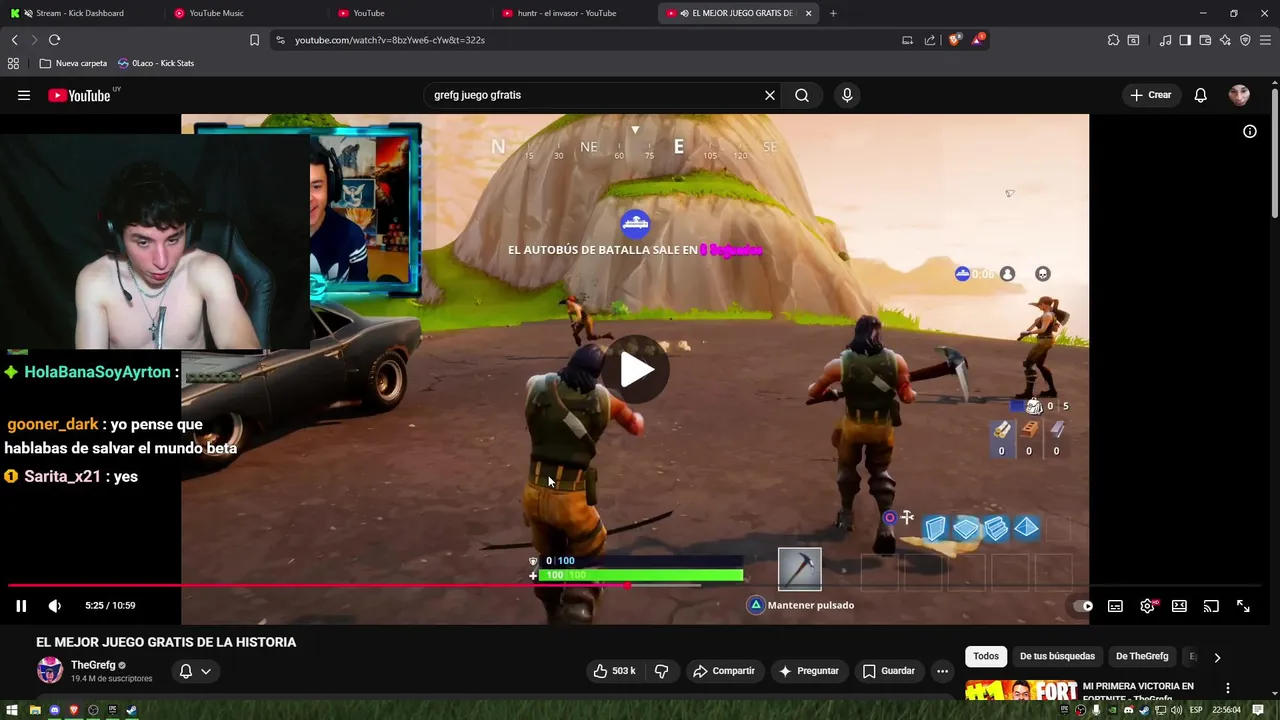Open the media control music note icon

tap(1165, 40)
